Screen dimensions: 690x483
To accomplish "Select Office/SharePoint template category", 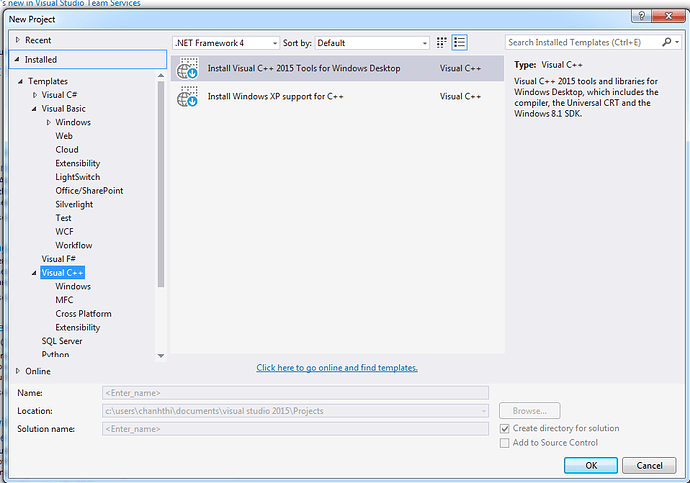I will pyautogui.click(x=89, y=190).
